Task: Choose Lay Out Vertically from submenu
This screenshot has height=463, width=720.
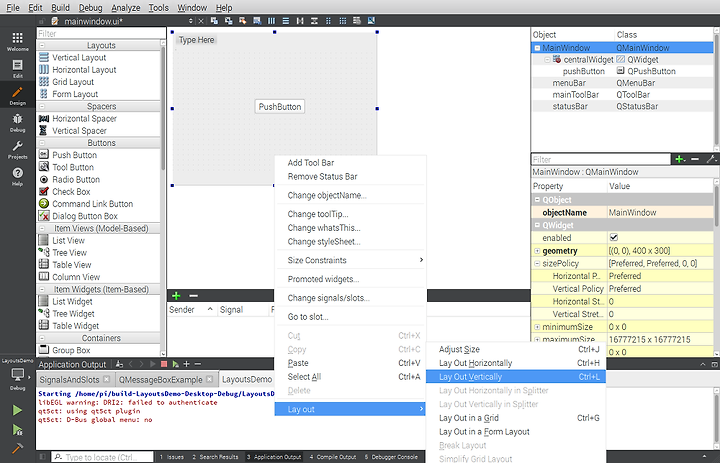Action: click(x=516, y=377)
